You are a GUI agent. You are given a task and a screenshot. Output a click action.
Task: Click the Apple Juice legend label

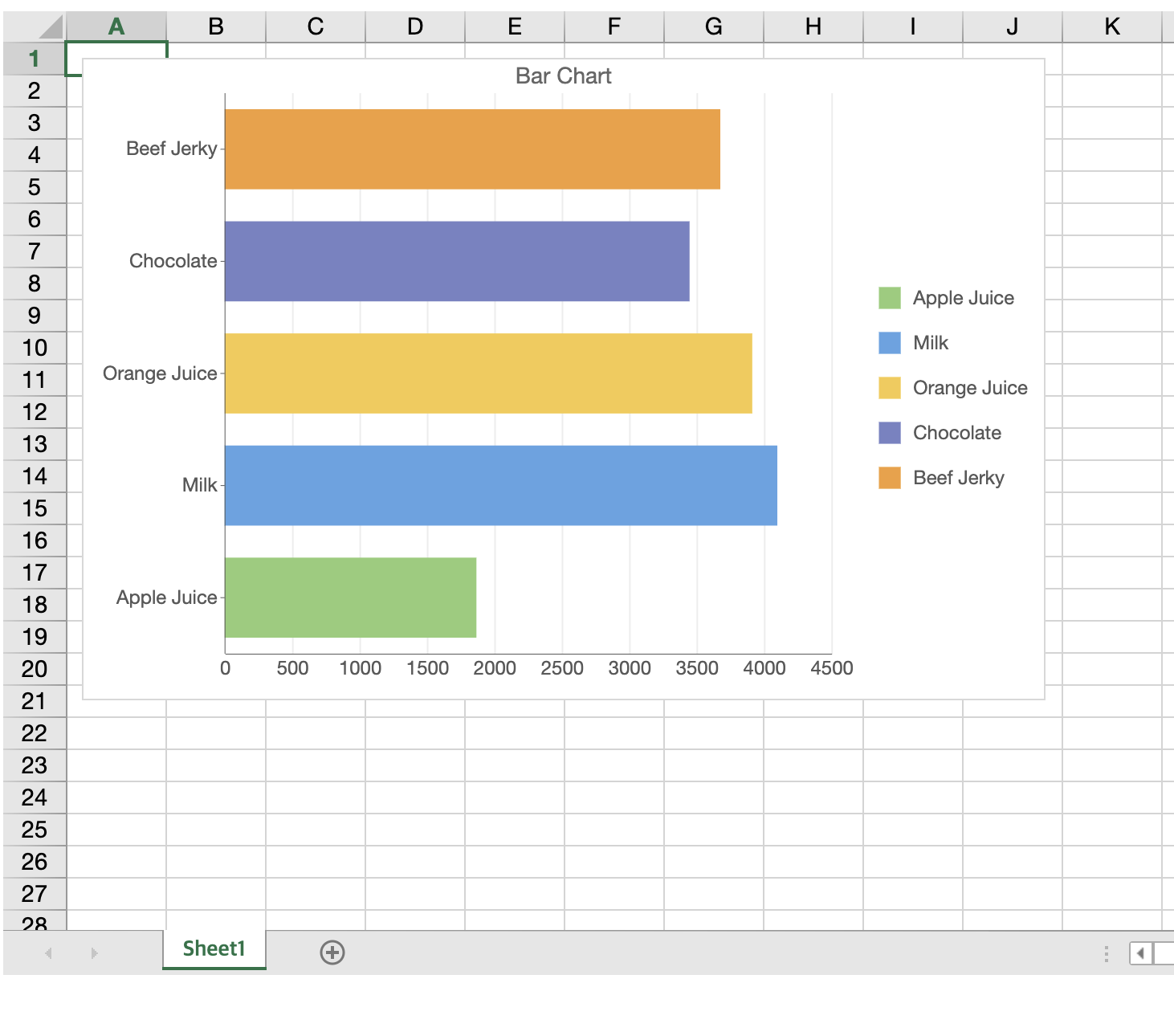click(x=964, y=298)
